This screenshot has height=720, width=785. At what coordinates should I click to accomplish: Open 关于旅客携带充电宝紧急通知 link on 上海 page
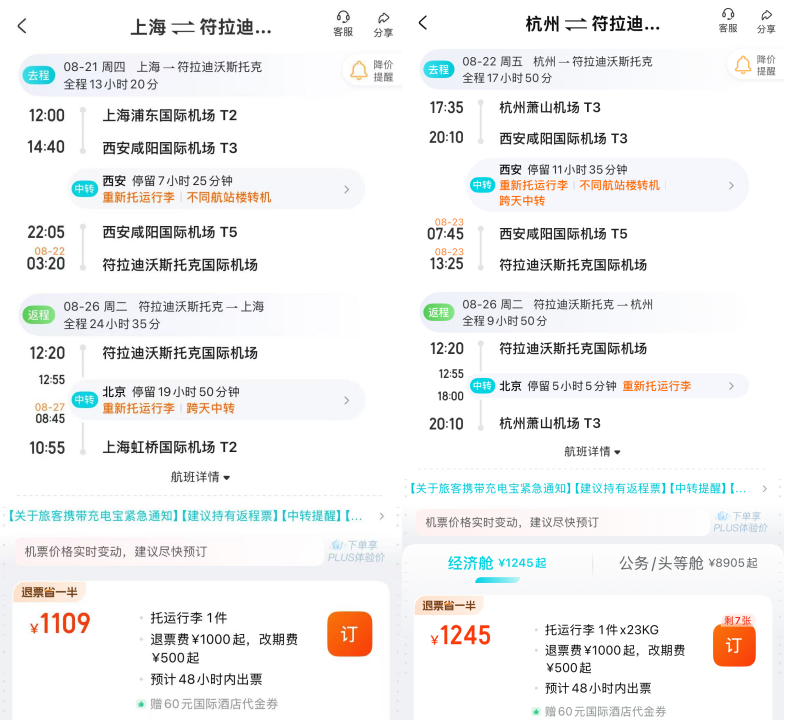click(x=93, y=516)
